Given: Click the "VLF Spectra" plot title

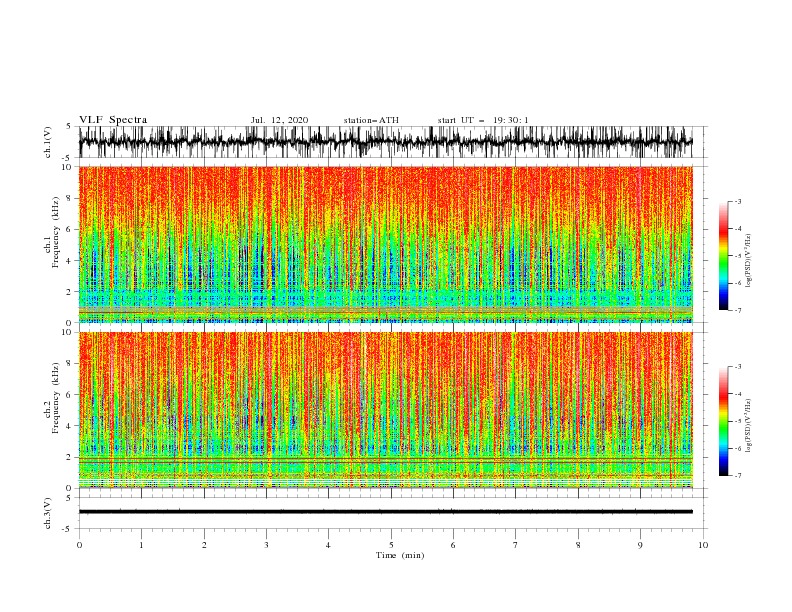Looking at the screenshot, I should click(x=113, y=120).
